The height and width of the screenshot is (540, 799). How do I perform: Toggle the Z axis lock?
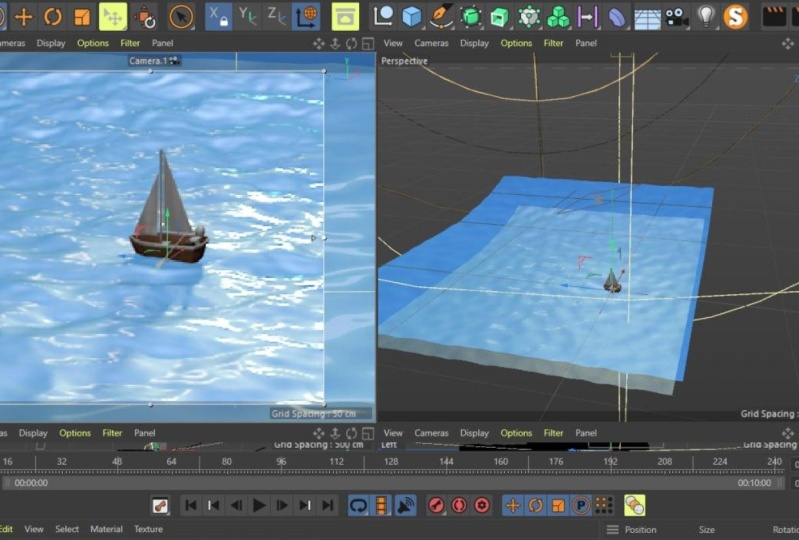tap(277, 16)
